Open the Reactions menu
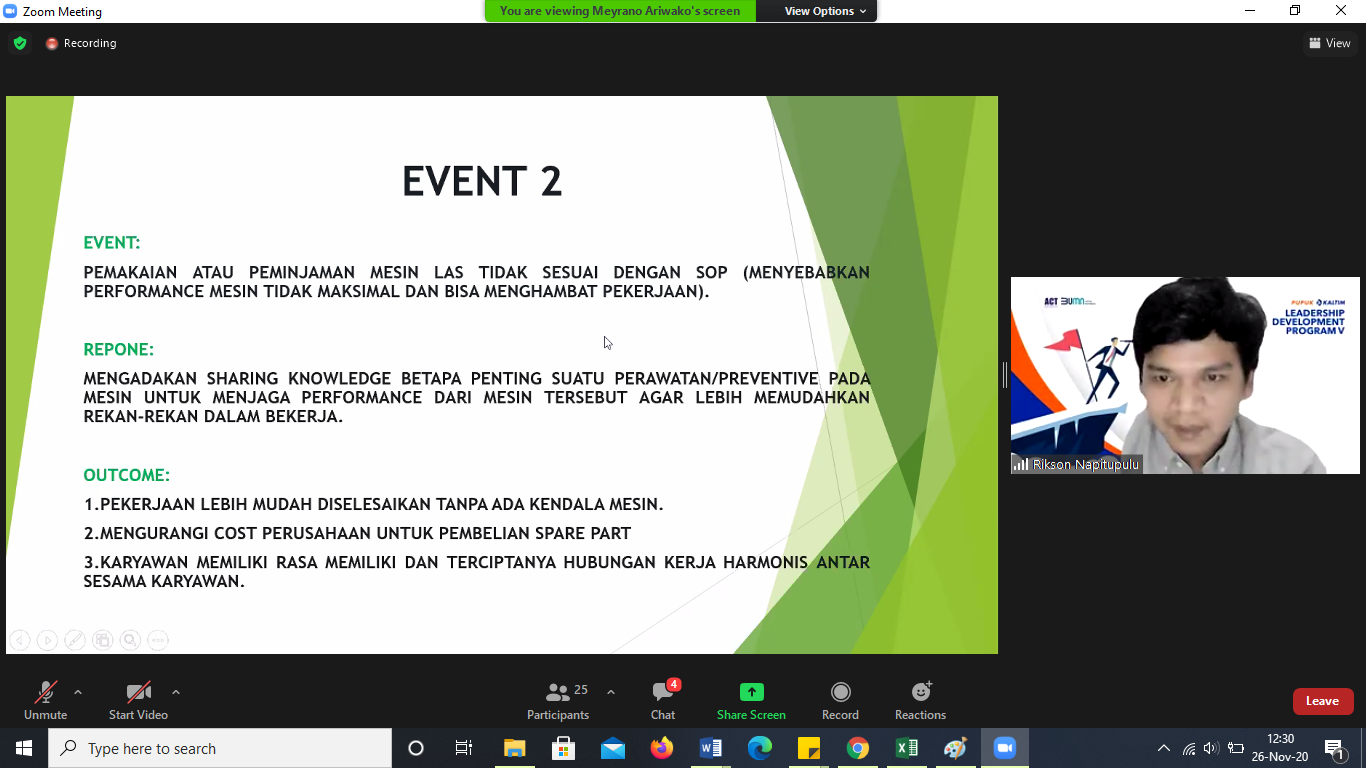 [x=920, y=700]
